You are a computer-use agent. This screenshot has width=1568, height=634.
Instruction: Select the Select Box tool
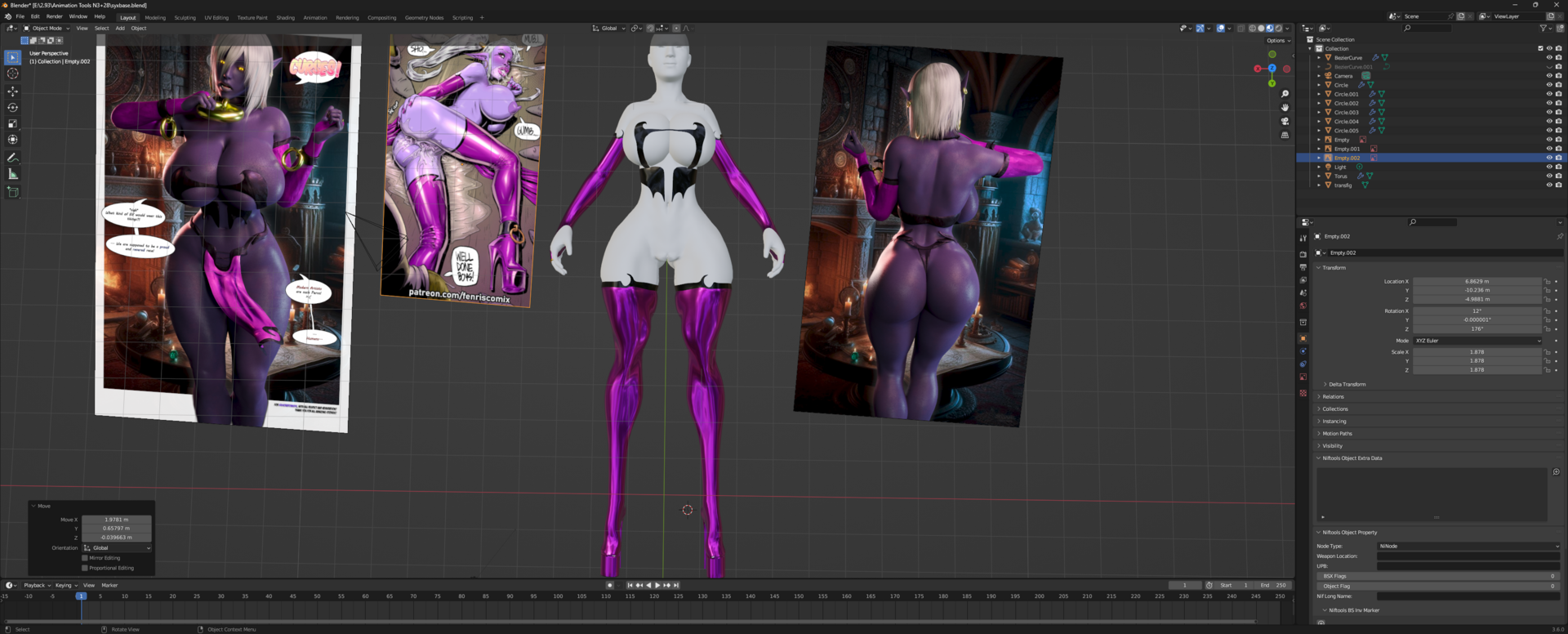pyautogui.click(x=13, y=57)
